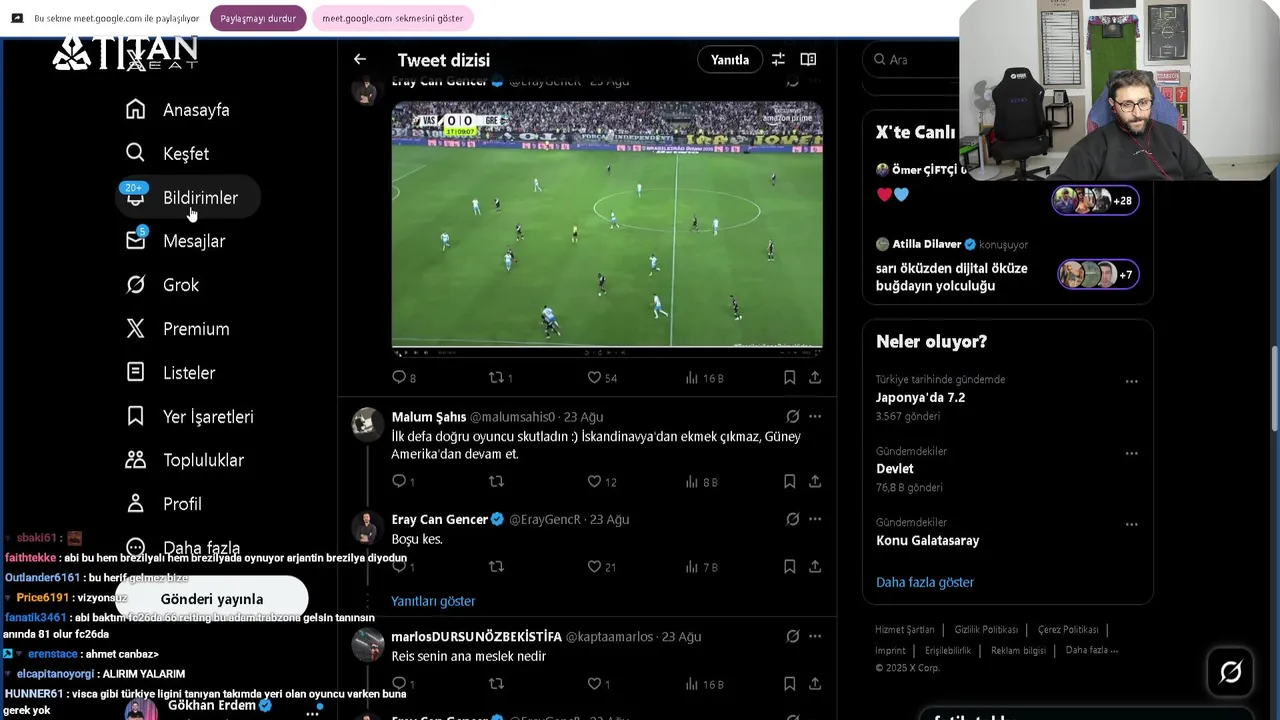1280x720 pixels.
Task: Open more options for Japonya'da 7.2 trend
Action: pyautogui.click(x=1131, y=381)
